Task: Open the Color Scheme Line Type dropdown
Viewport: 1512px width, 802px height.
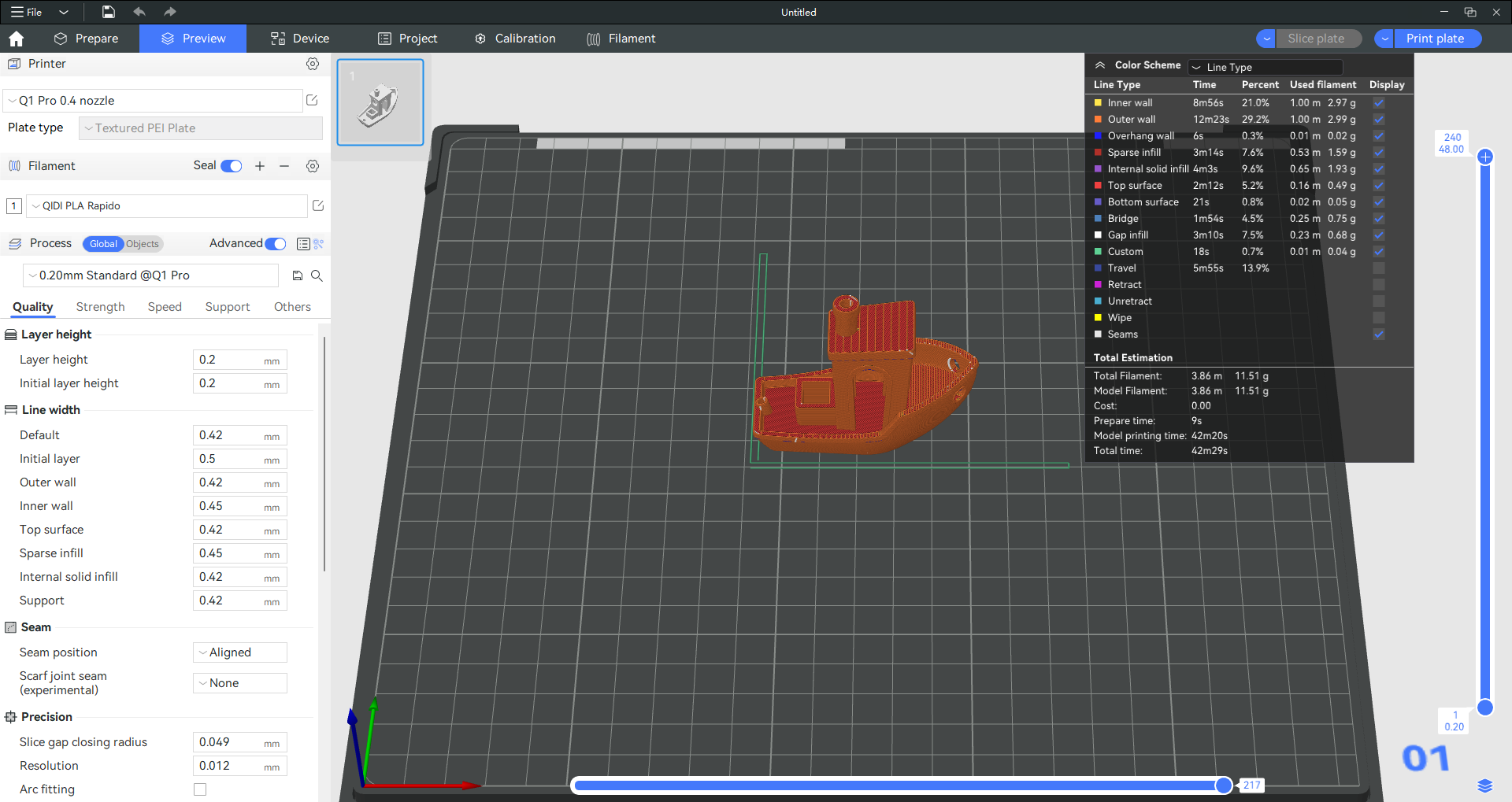Action: (1265, 67)
